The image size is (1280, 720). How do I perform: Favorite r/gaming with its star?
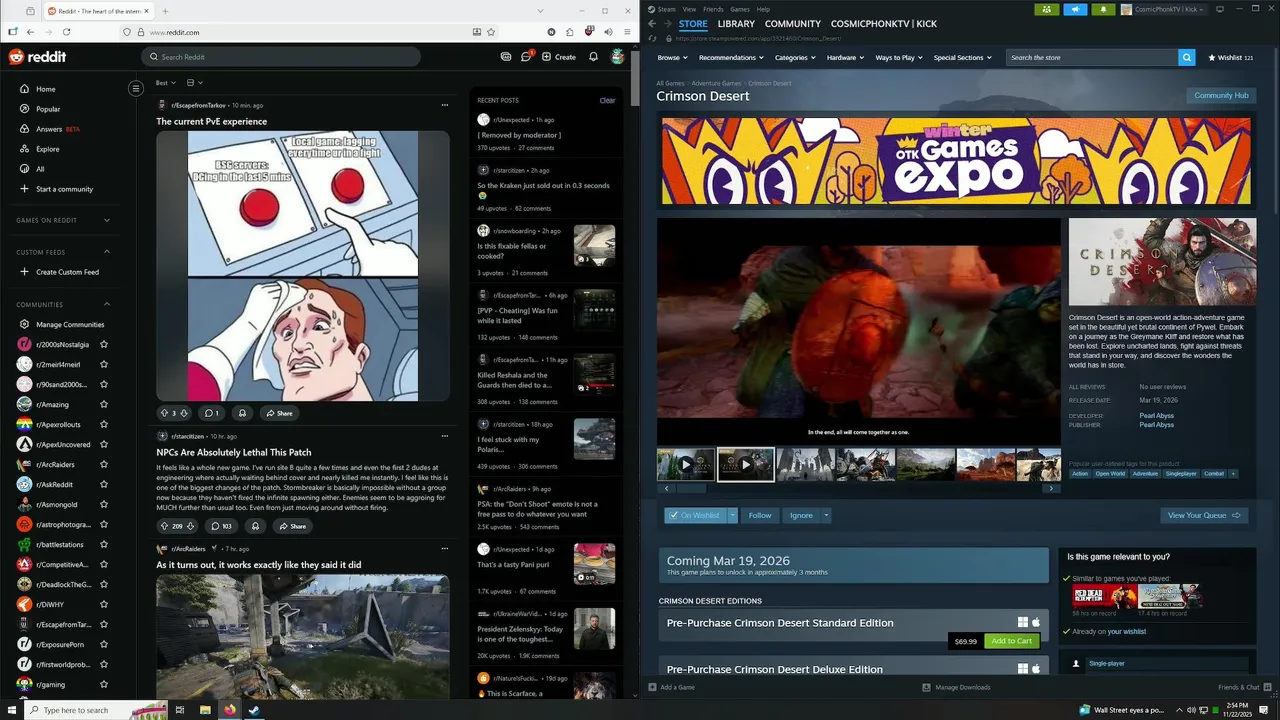pos(103,684)
